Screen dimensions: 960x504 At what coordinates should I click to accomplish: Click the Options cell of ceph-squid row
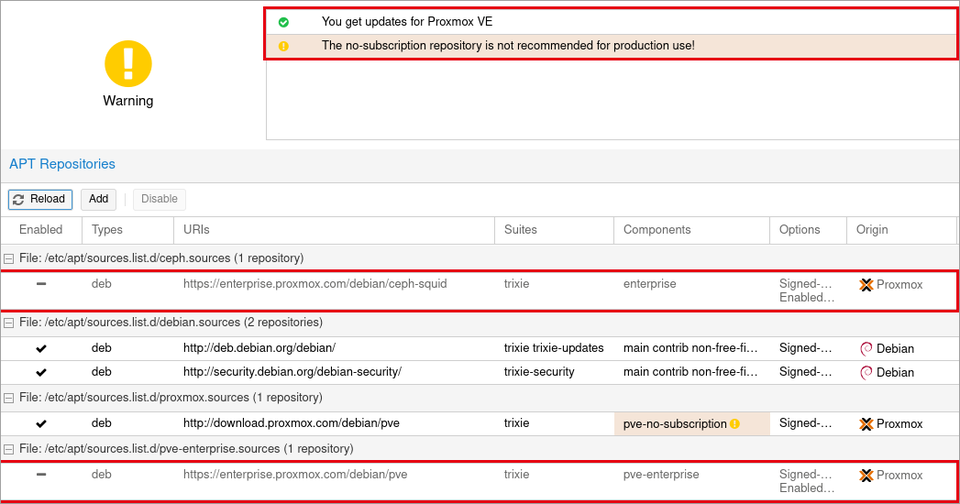pyautogui.click(x=806, y=291)
